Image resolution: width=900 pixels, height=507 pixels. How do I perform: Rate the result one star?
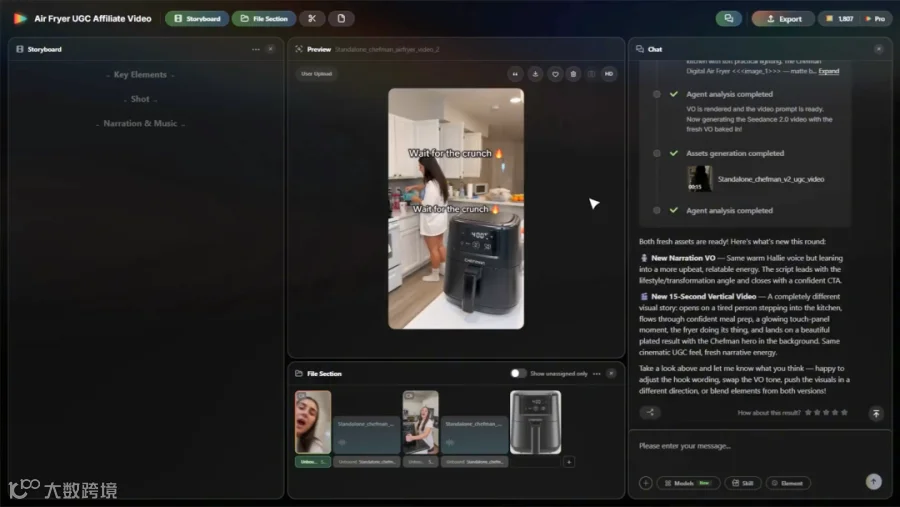coord(808,412)
